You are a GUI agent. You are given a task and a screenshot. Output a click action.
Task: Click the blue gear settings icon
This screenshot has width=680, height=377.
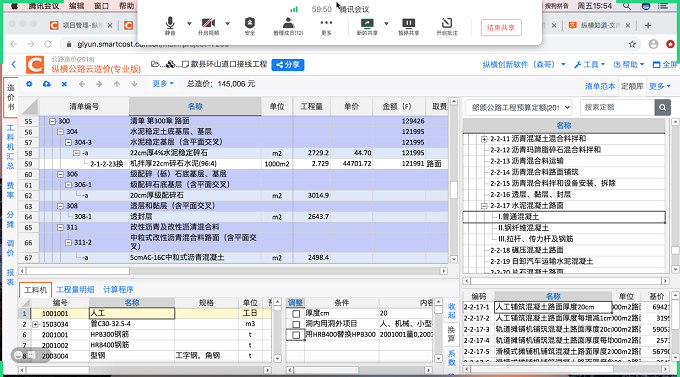pos(29,84)
